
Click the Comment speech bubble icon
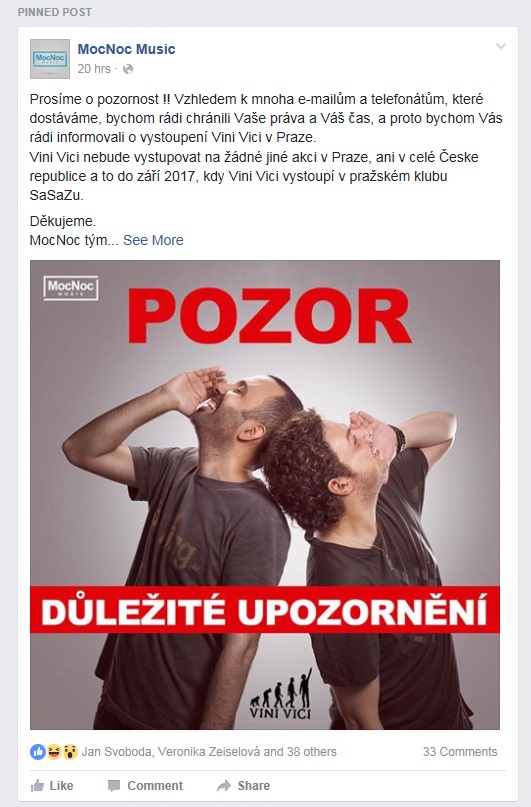(x=114, y=786)
